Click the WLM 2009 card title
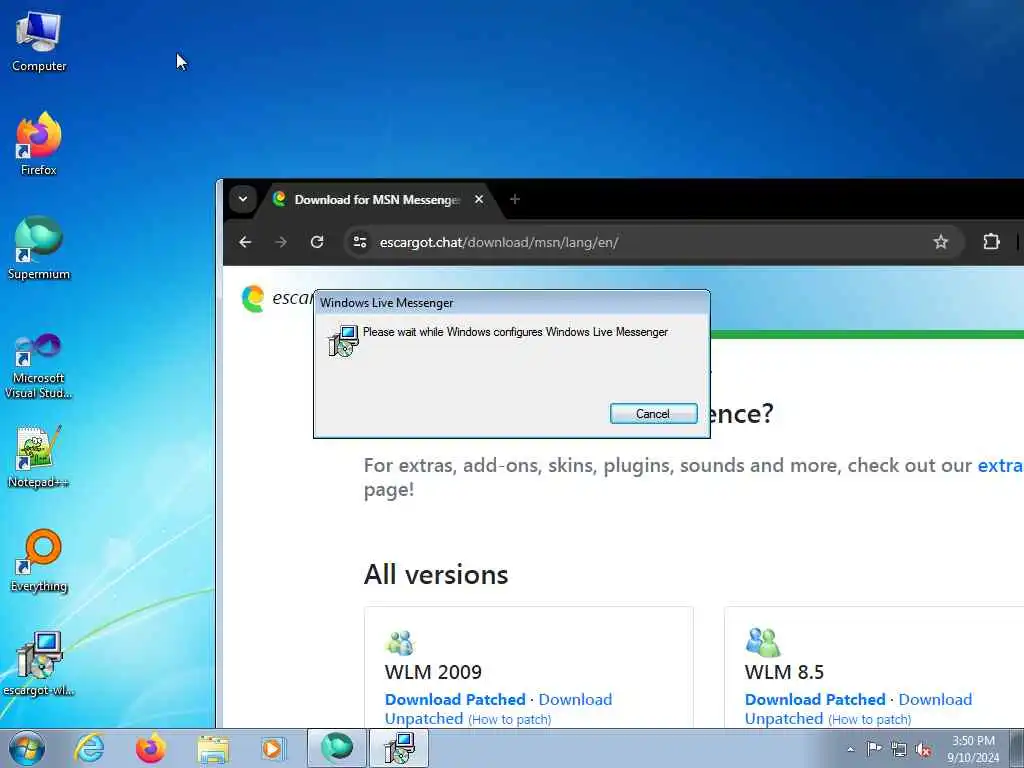1024x768 pixels. (433, 672)
